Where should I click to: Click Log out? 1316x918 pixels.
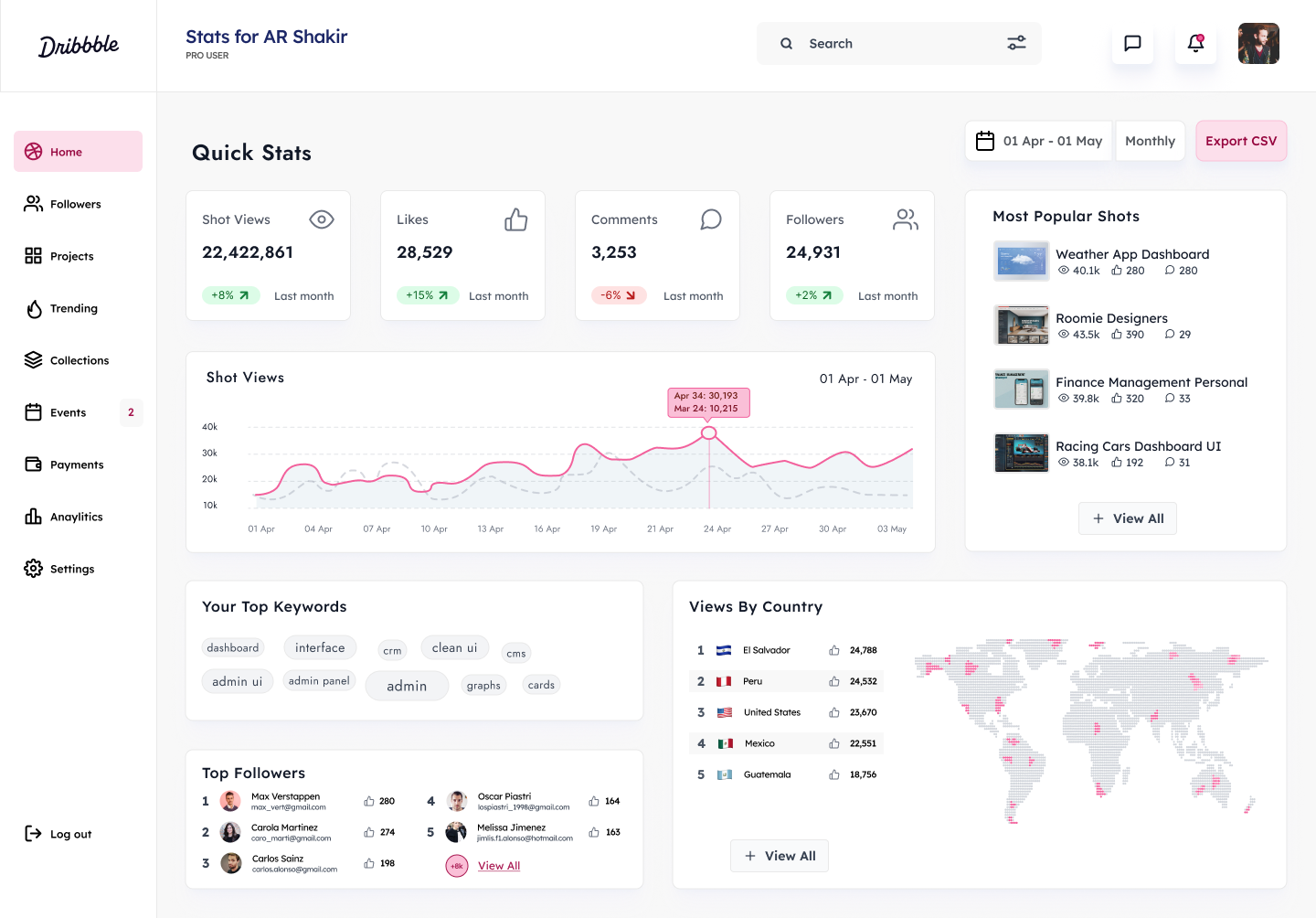[58, 834]
